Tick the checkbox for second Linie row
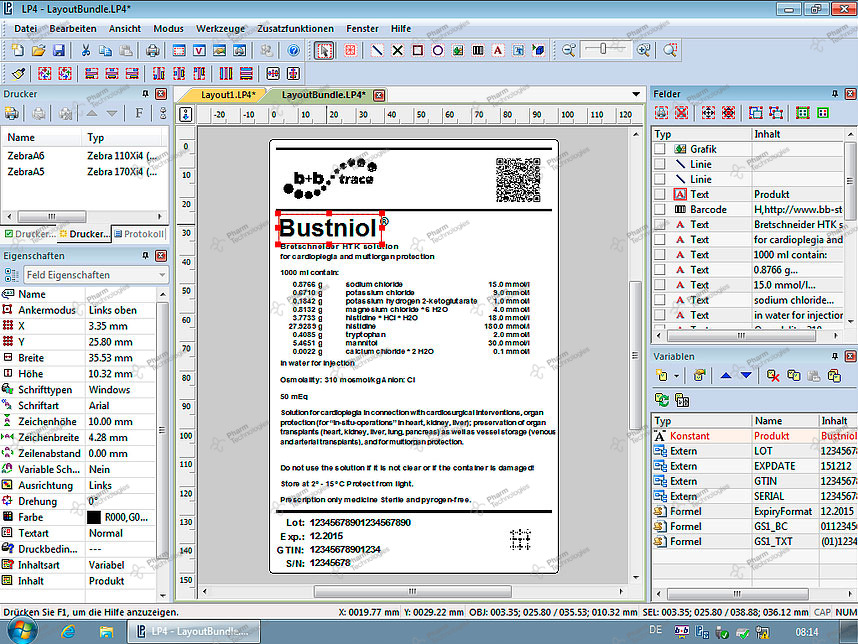858x644 pixels. [x=660, y=179]
